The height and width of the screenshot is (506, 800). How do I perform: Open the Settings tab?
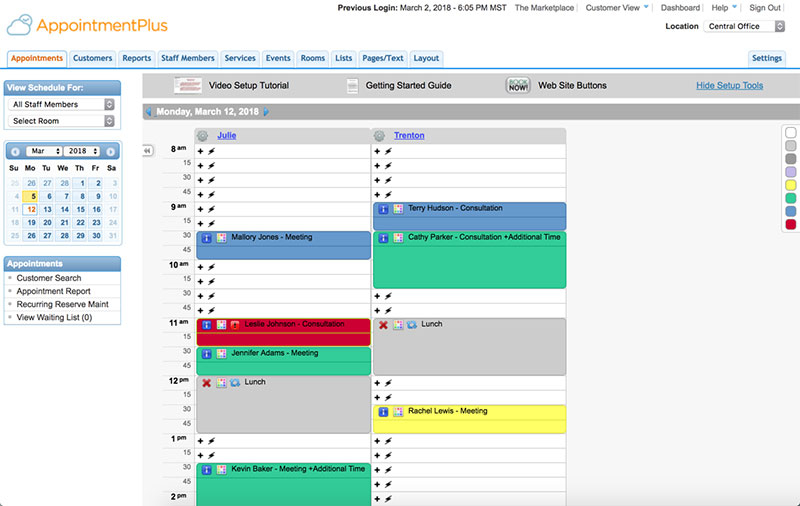click(767, 58)
